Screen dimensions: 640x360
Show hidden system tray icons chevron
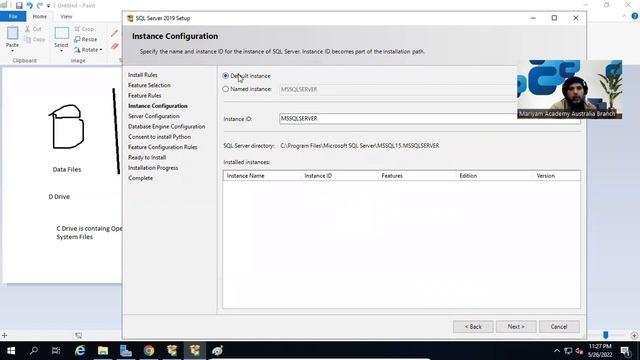point(556,351)
